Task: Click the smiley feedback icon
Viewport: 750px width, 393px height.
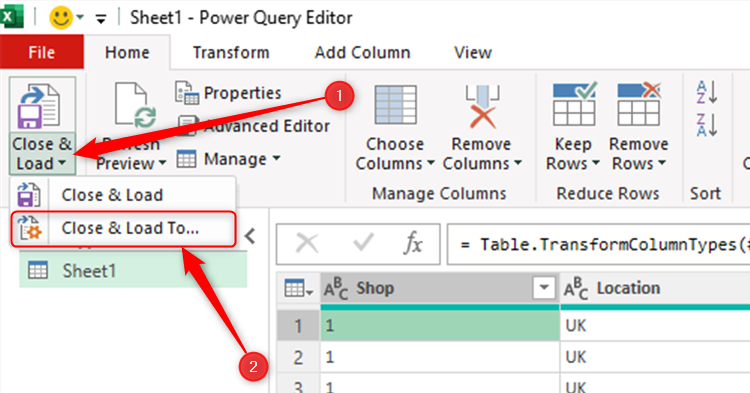Action: (x=61, y=18)
